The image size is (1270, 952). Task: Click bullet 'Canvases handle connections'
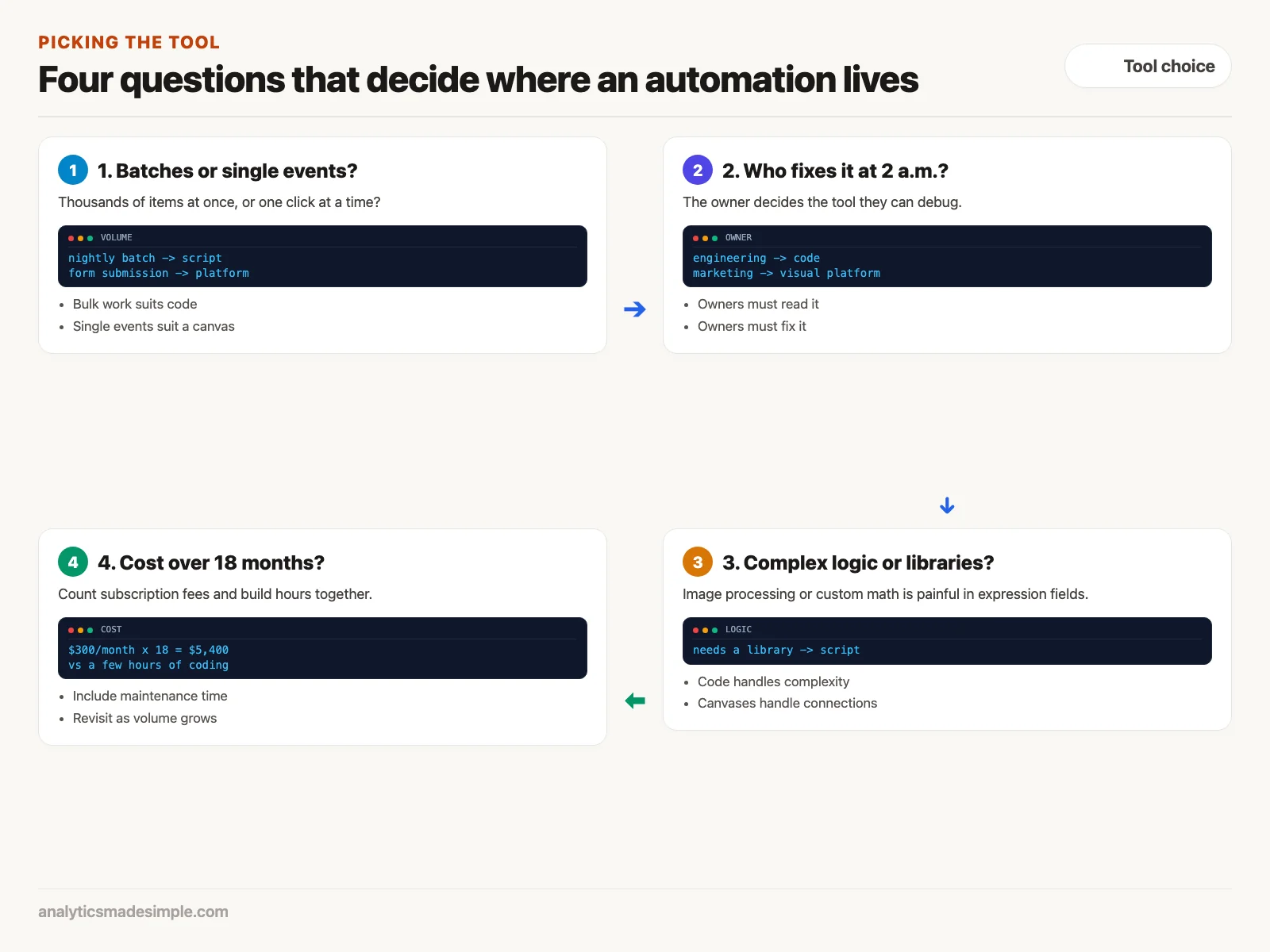tap(787, 703)
